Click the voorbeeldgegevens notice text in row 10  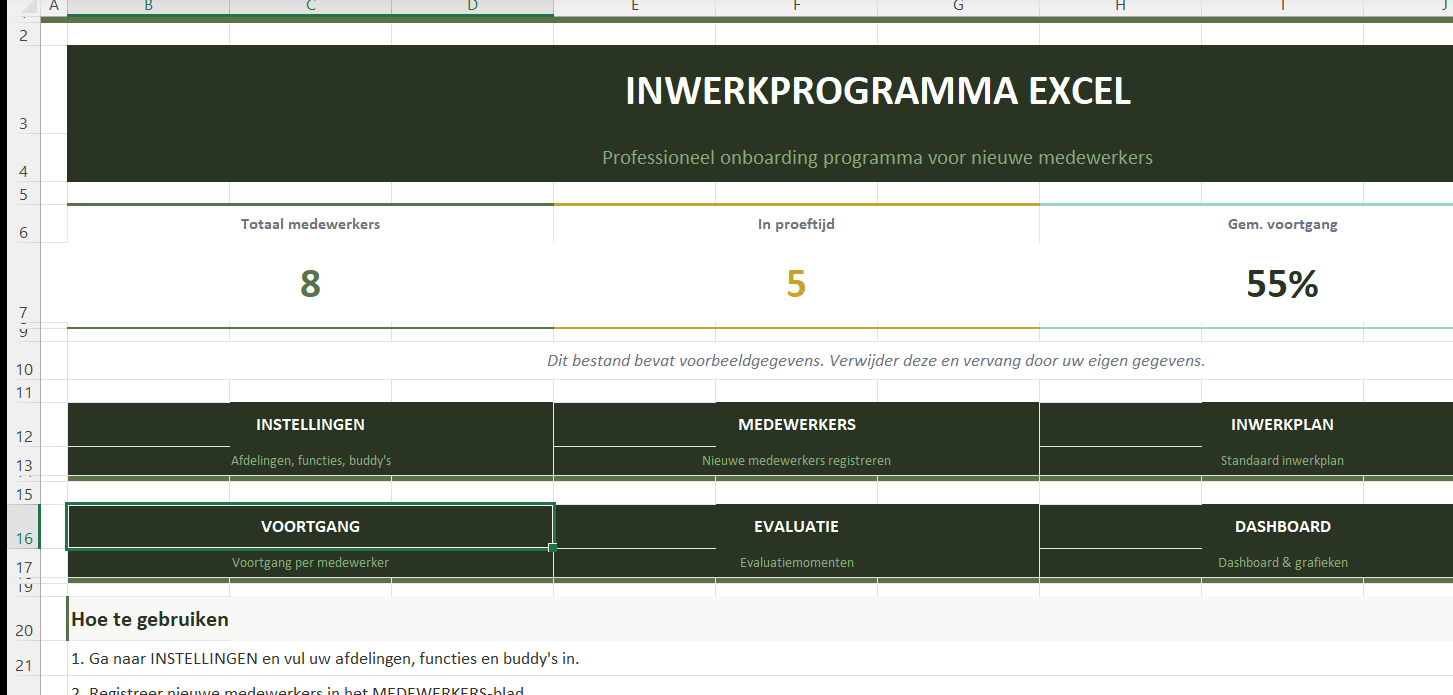[875, 361]
